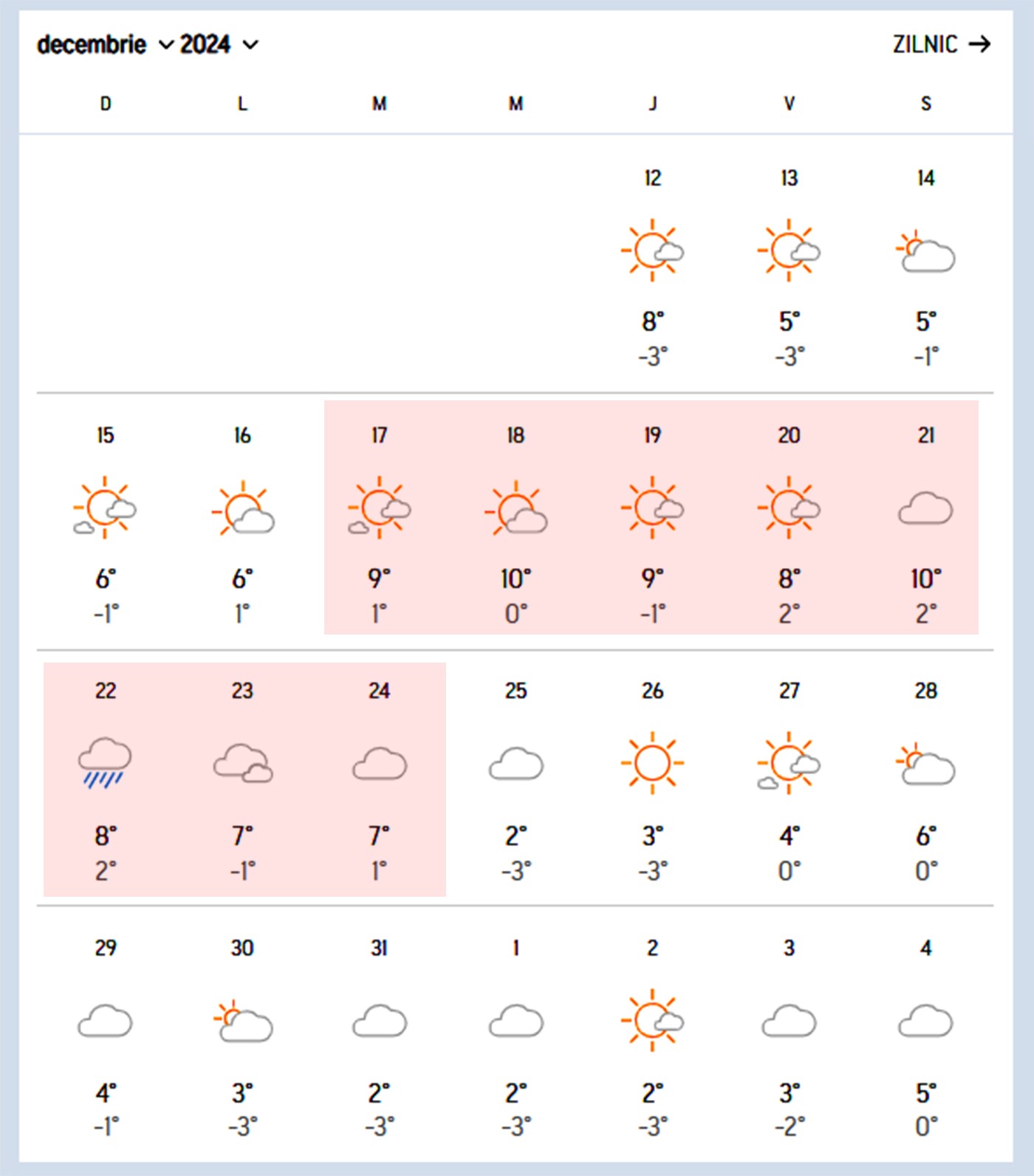Viewport: 1034px width, 1176px height.
Task: Select day 25 date number
Action: point(516,691)
